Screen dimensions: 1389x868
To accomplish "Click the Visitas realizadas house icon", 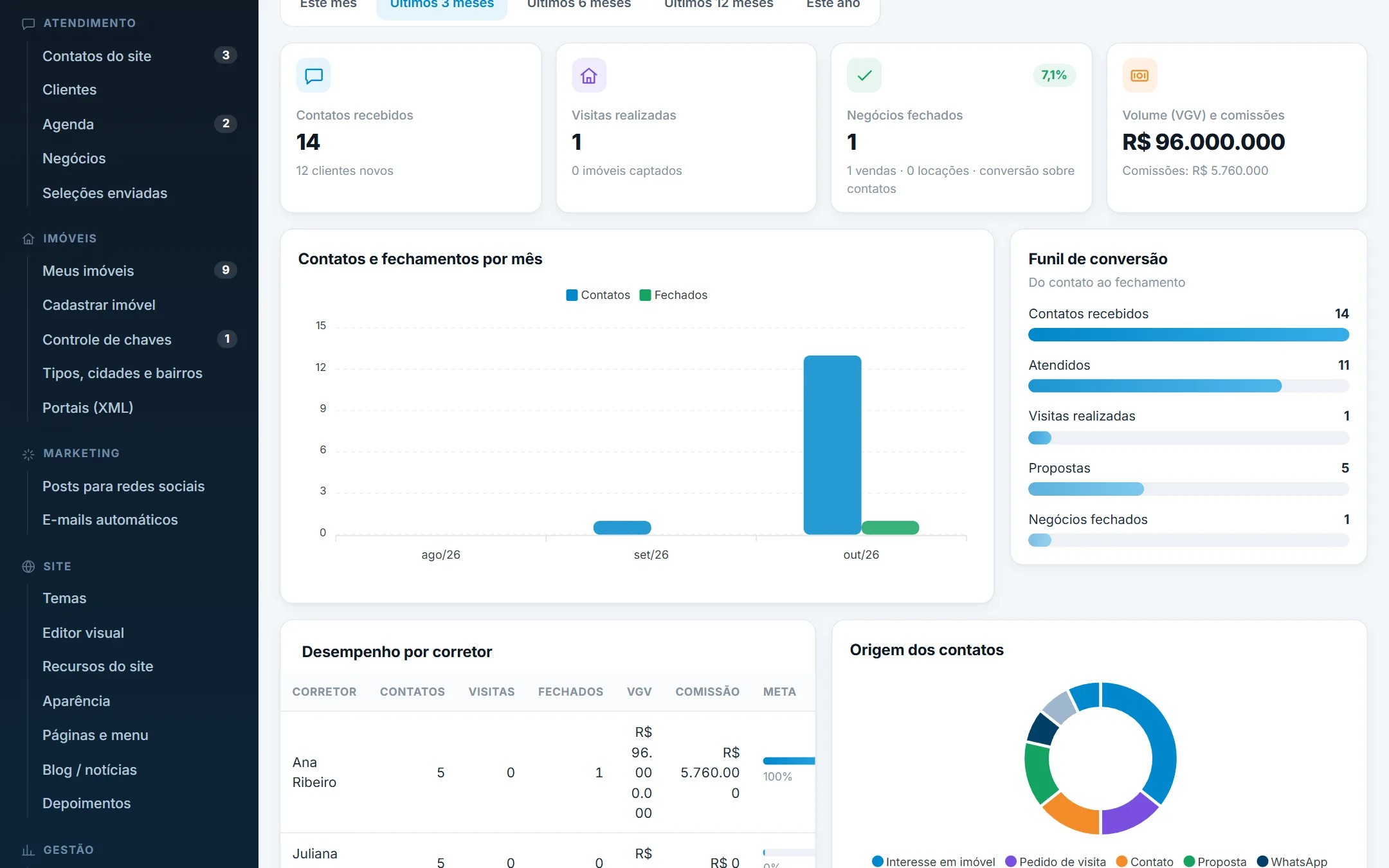I will 589,76.
